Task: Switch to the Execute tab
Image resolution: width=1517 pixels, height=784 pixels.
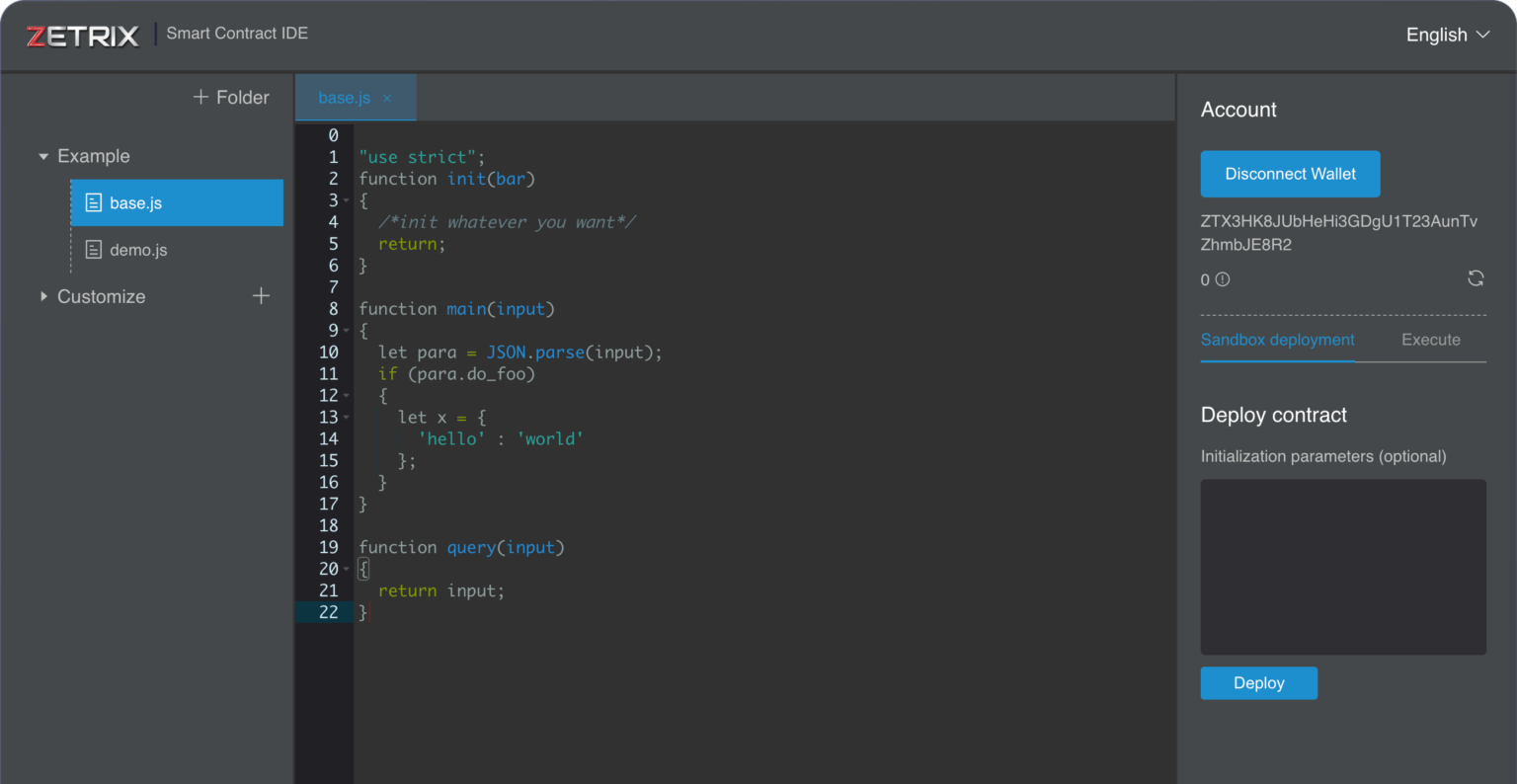Action: click(1430, 340)
